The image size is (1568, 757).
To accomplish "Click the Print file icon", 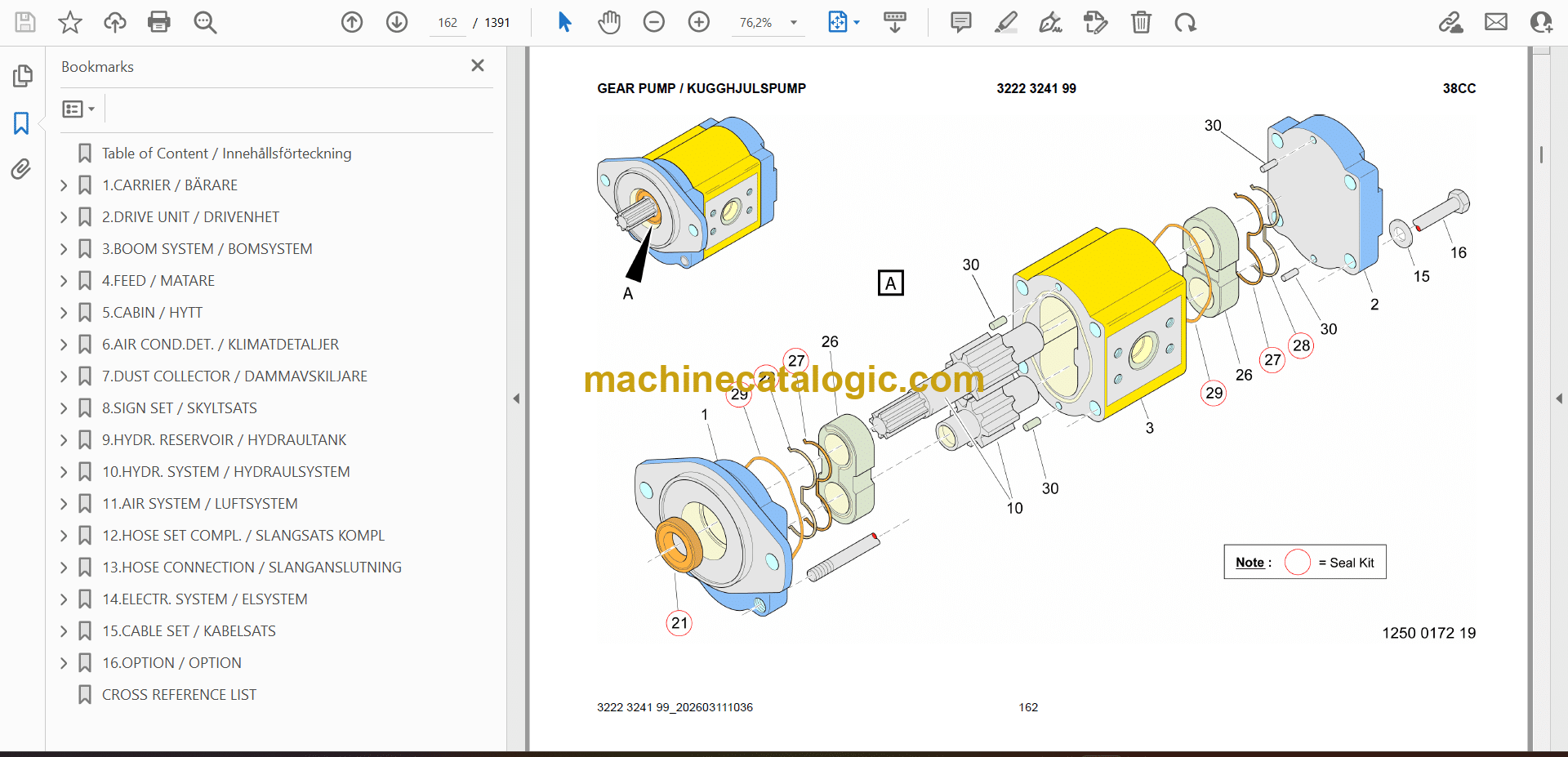I will (x=159, y=22).
